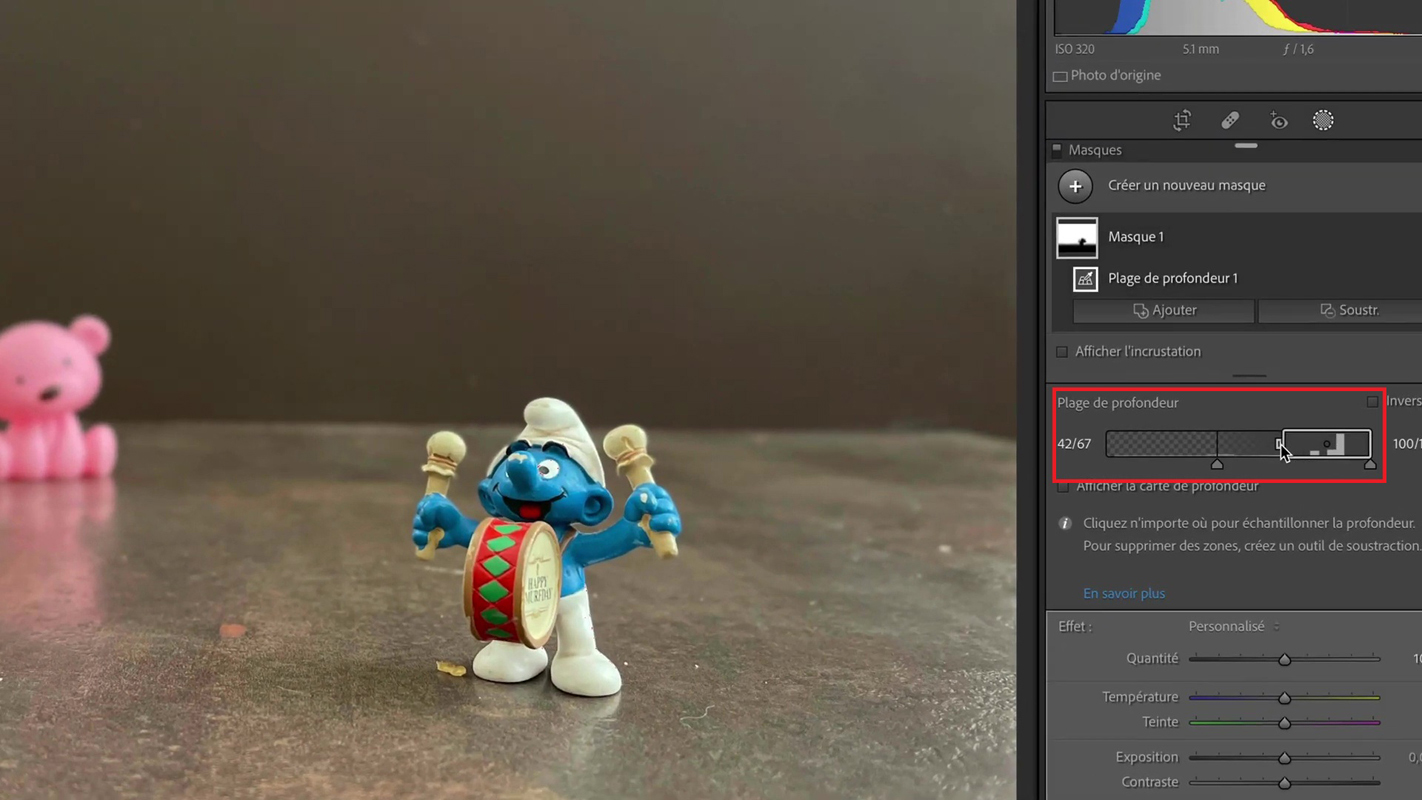The height and width of the screenshot is (800, 1422).
Task: Select the Masque 1 thumbnail
Action: (x=1077, y=238)
